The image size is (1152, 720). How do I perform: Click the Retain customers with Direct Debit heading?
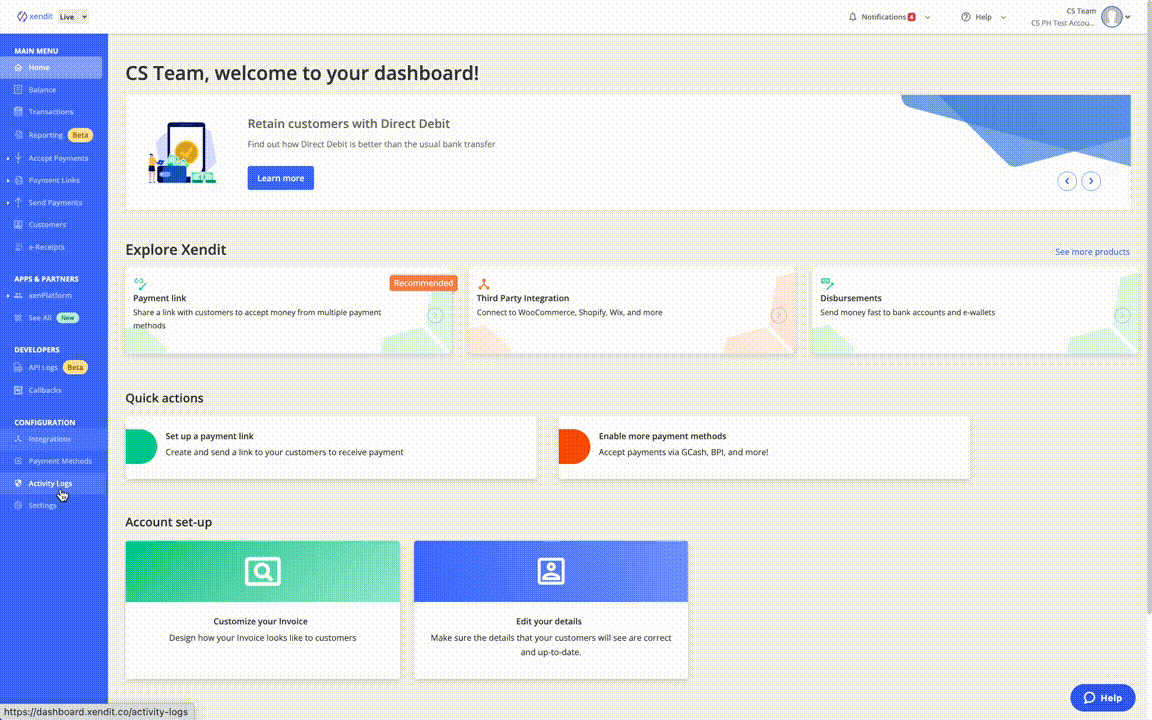click(x=349, y=124)
